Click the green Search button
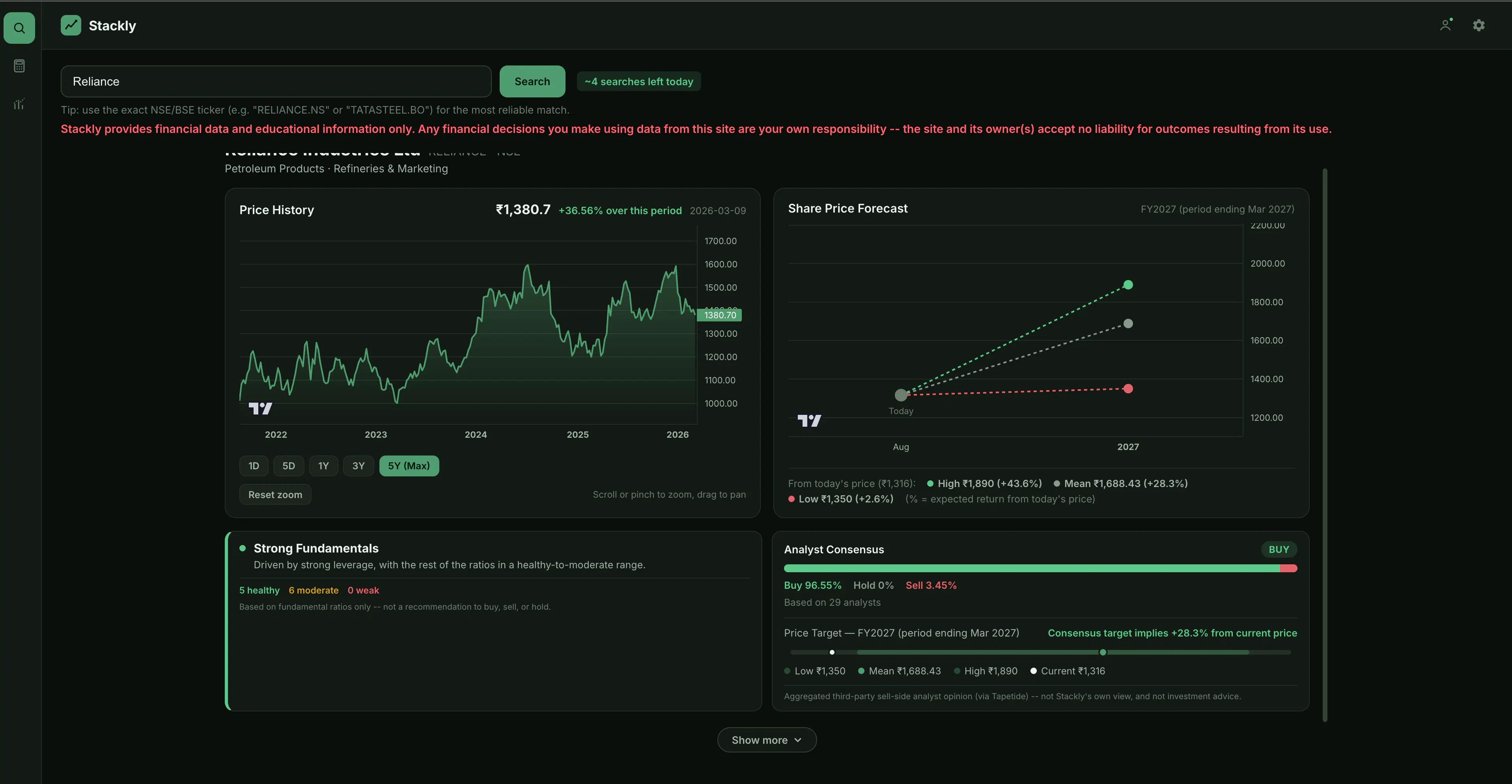Image resolution: width=1512 pixels, height=784 pixels. click(532, 82)
